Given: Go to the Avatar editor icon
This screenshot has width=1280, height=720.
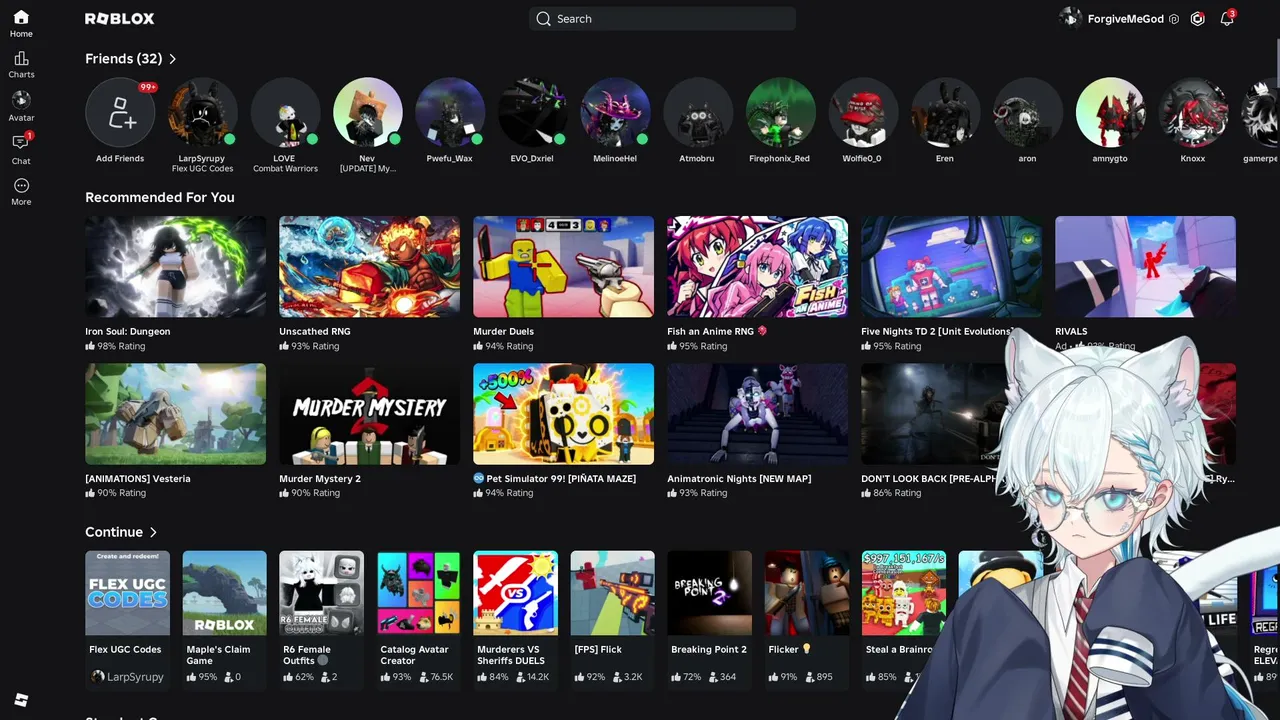Looking at the screenshot, I should 21,100.
